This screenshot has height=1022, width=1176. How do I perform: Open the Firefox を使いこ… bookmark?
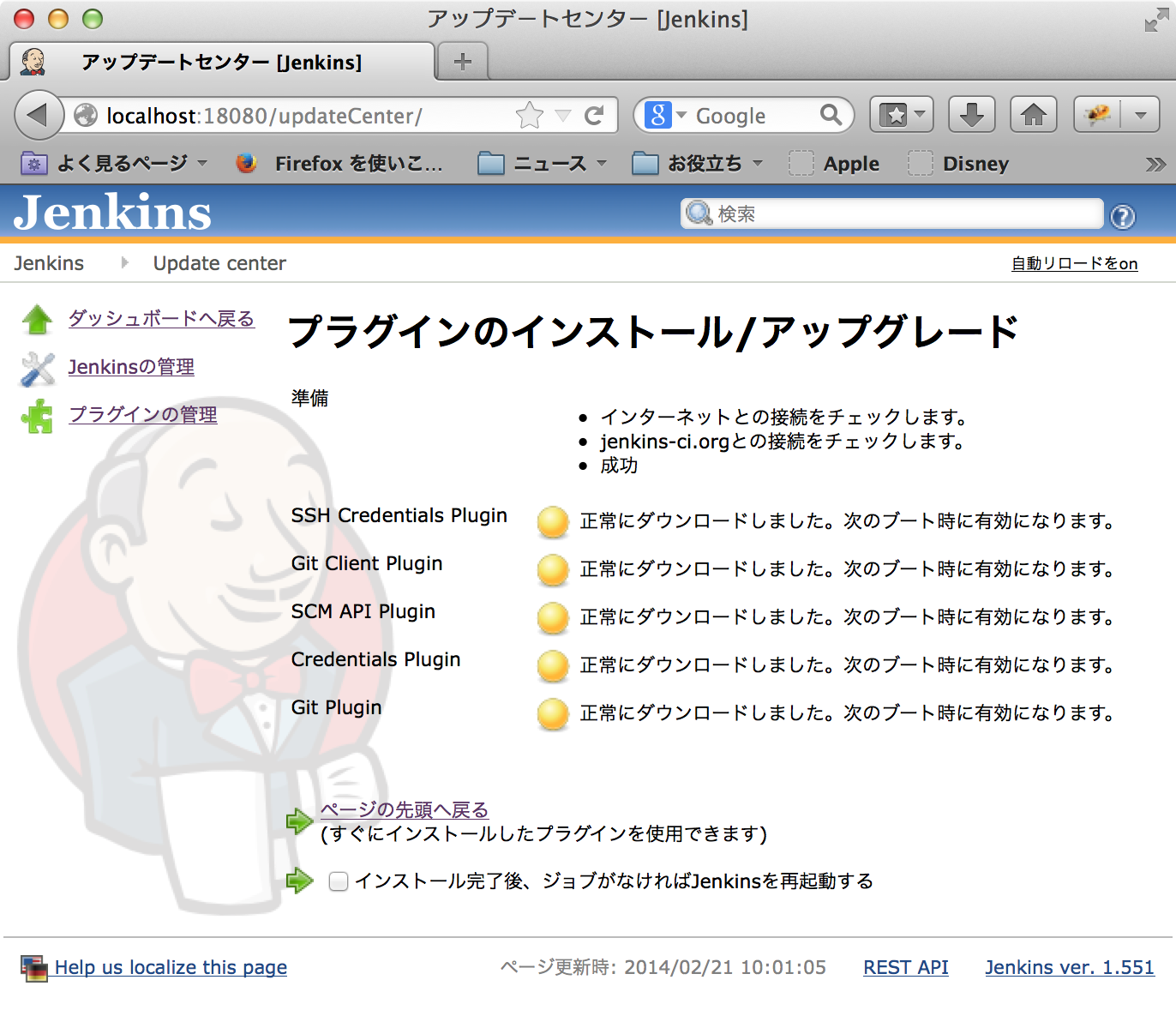pos(339,163)
